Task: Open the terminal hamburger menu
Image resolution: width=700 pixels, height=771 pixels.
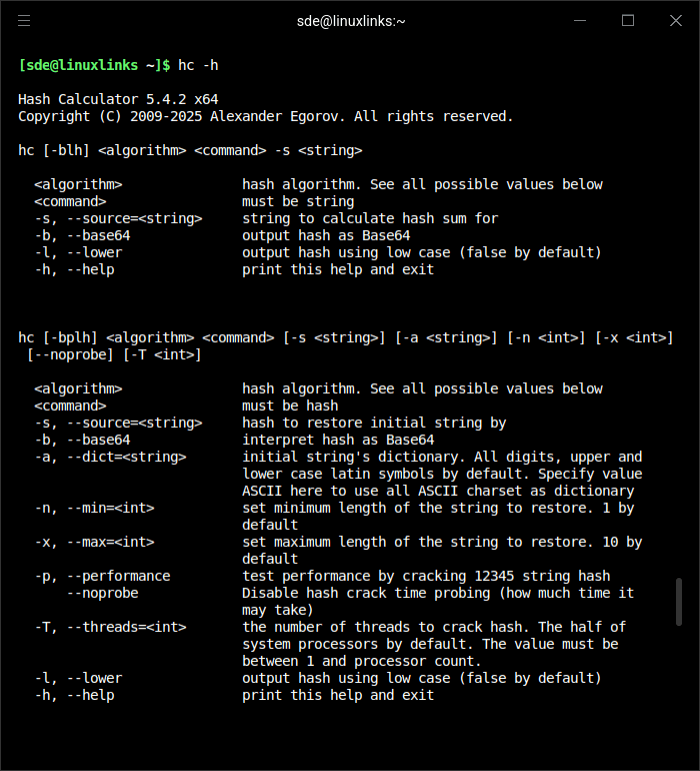Action: (24, 21)
